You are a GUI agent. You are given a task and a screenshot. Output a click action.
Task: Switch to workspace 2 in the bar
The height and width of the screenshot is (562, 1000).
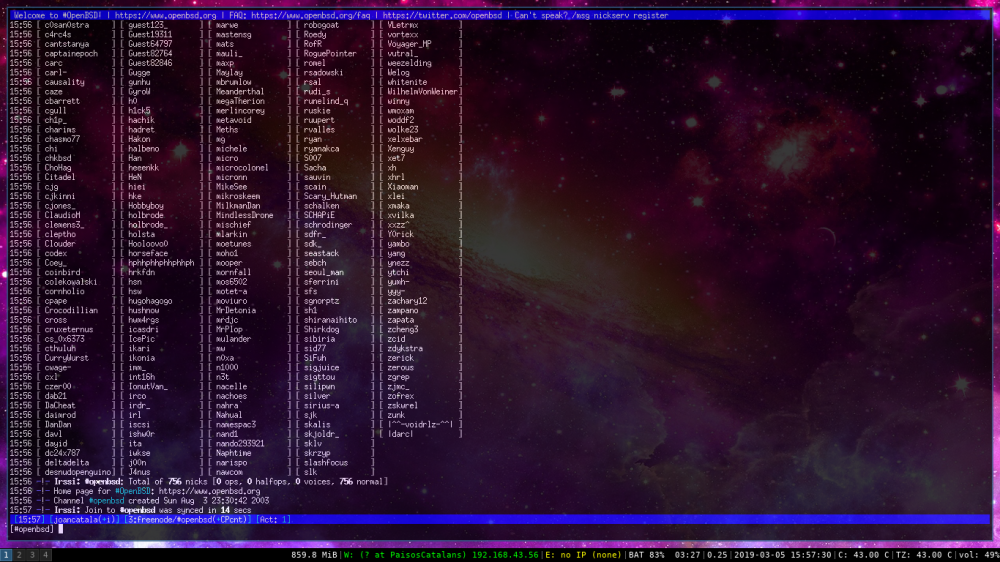[19, 555]
